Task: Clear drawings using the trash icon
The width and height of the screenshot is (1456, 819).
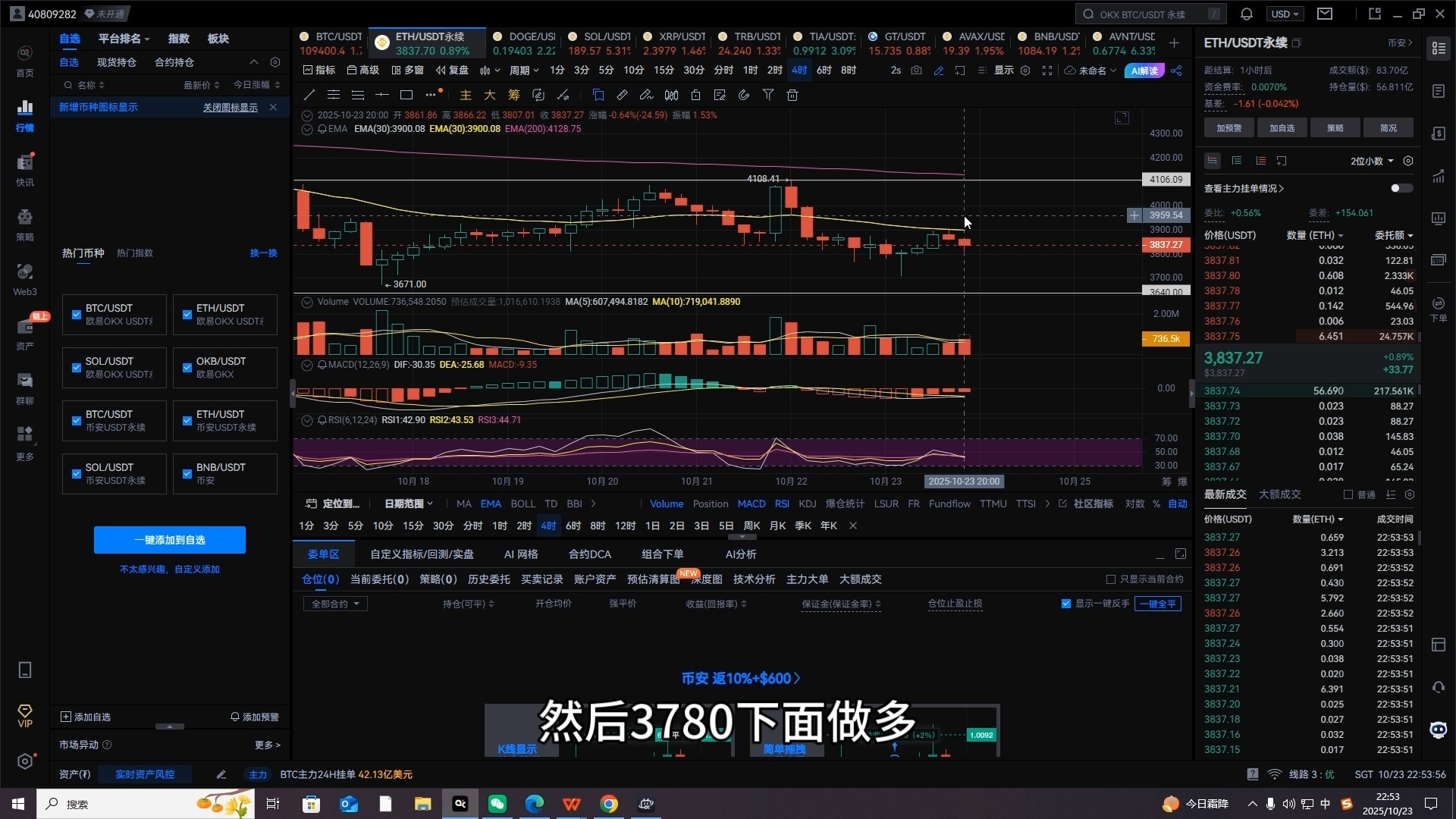Action: tap(792, 95)
